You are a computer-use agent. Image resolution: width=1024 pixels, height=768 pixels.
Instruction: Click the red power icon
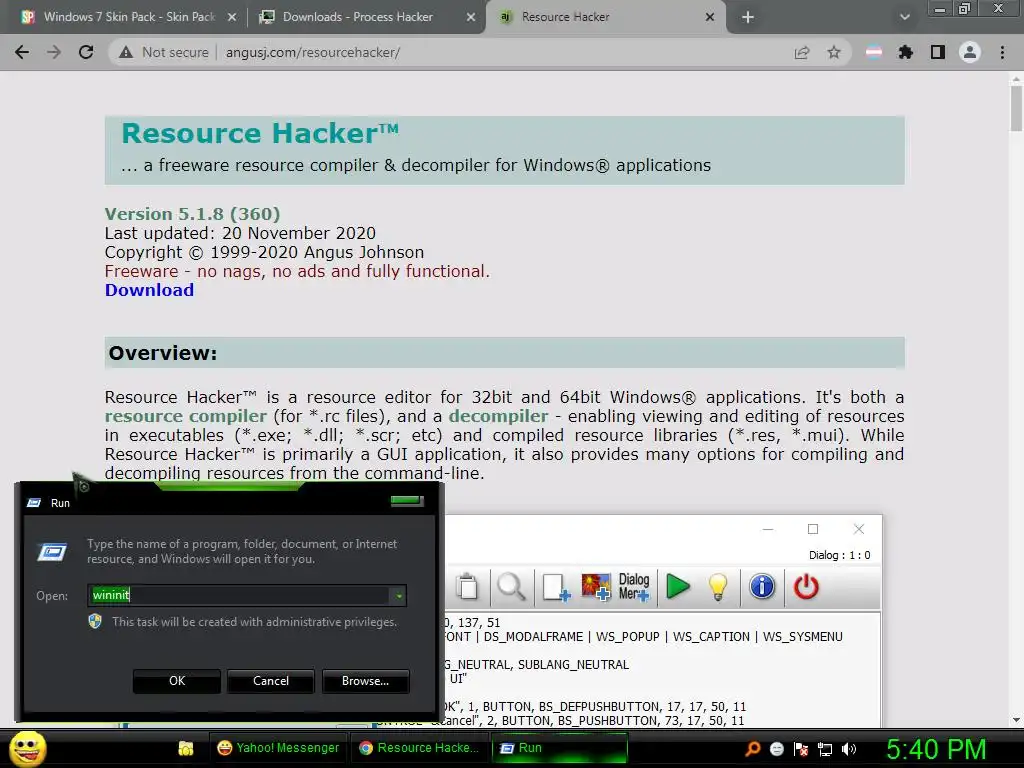[x=806, y=586]
